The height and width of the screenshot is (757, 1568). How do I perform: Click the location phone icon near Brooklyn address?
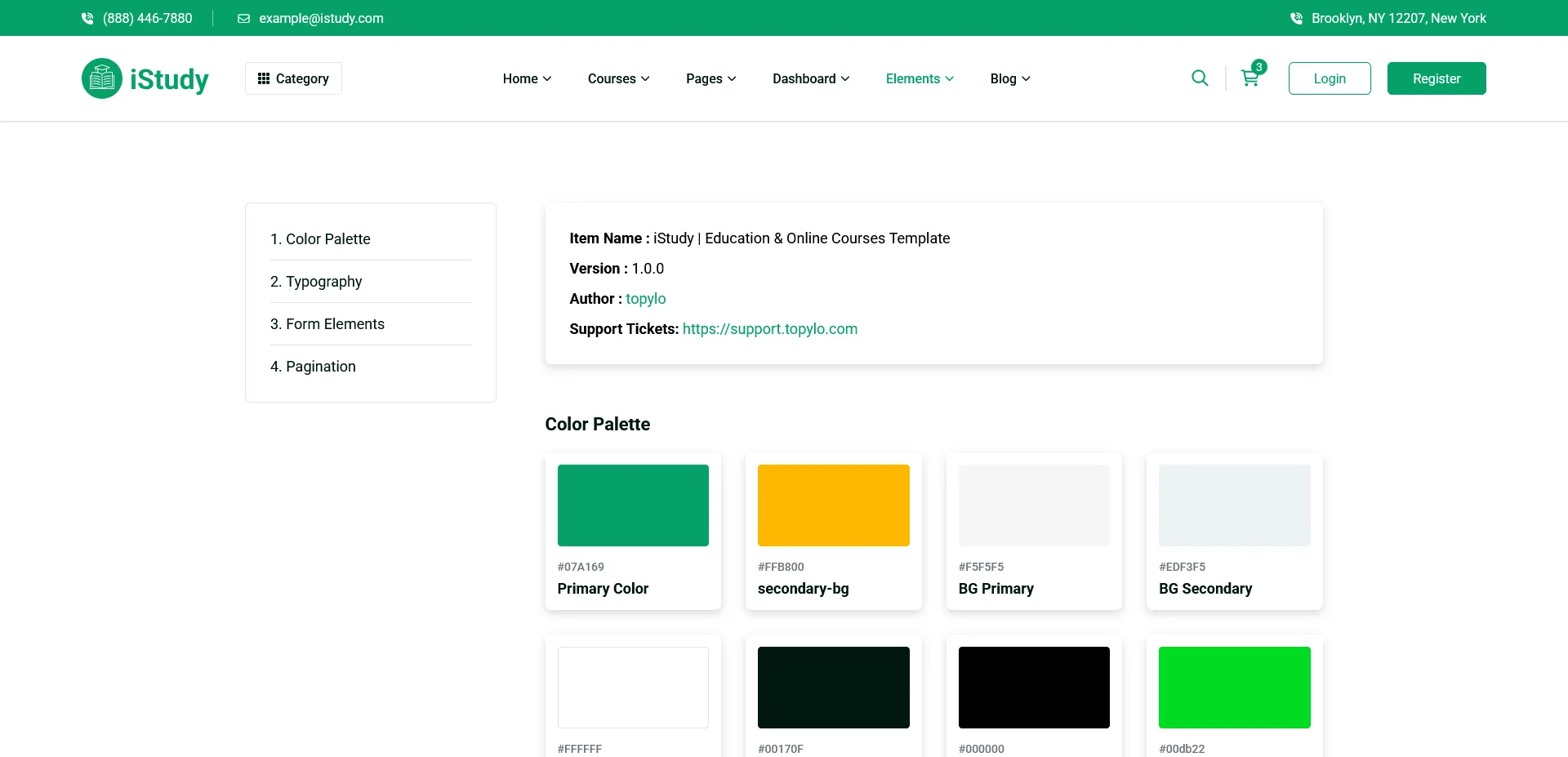point(1296,18)
